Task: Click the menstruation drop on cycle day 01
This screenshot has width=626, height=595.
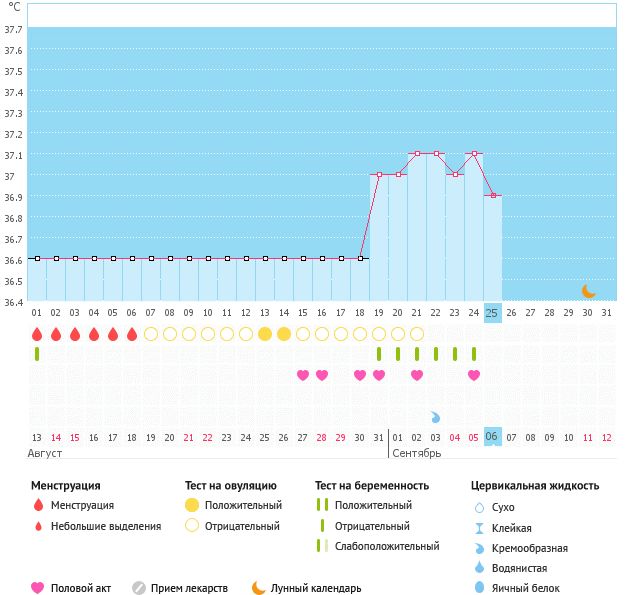Action: (37, 334)
